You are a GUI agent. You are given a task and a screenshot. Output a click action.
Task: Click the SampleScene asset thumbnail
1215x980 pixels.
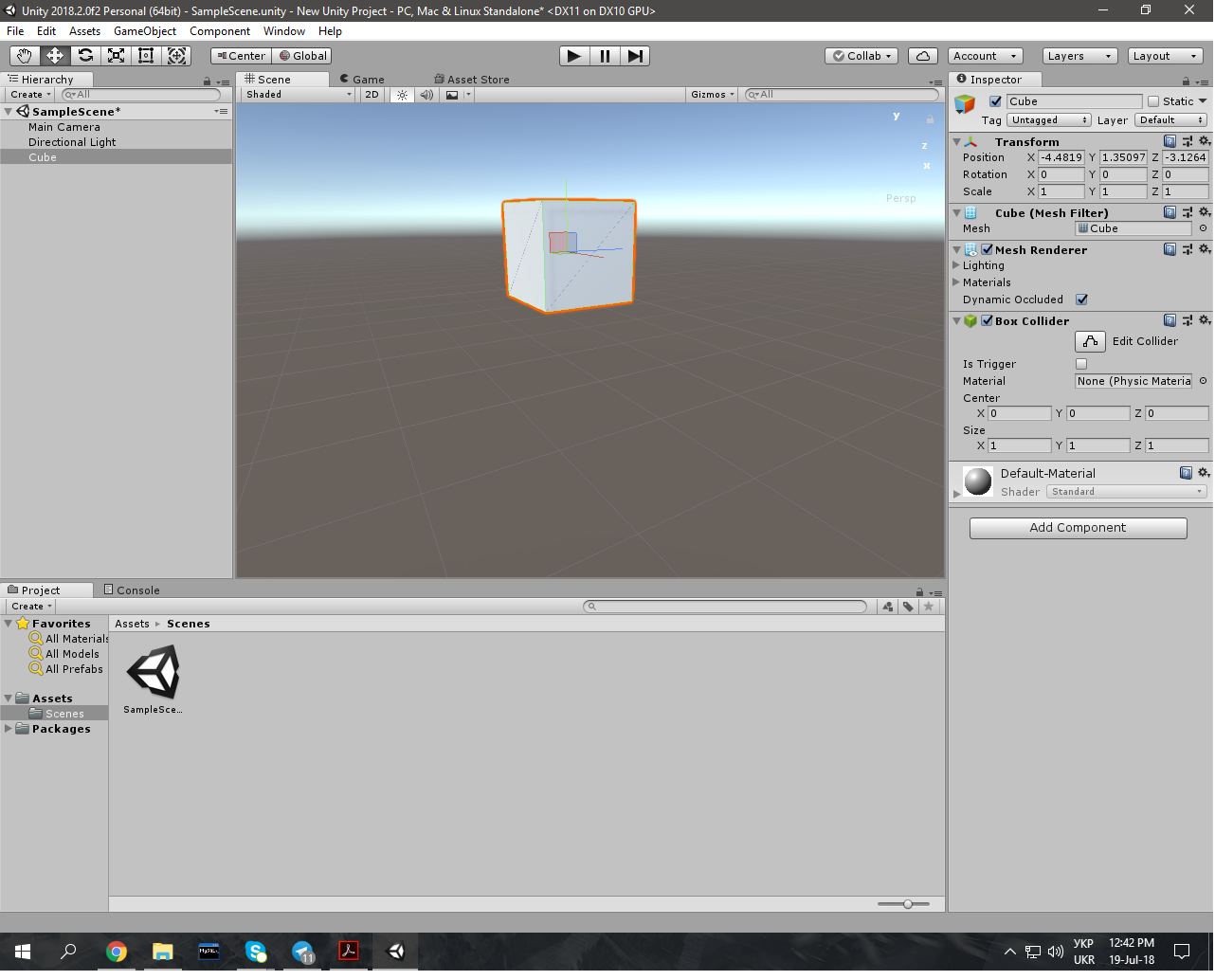(153, 672)
